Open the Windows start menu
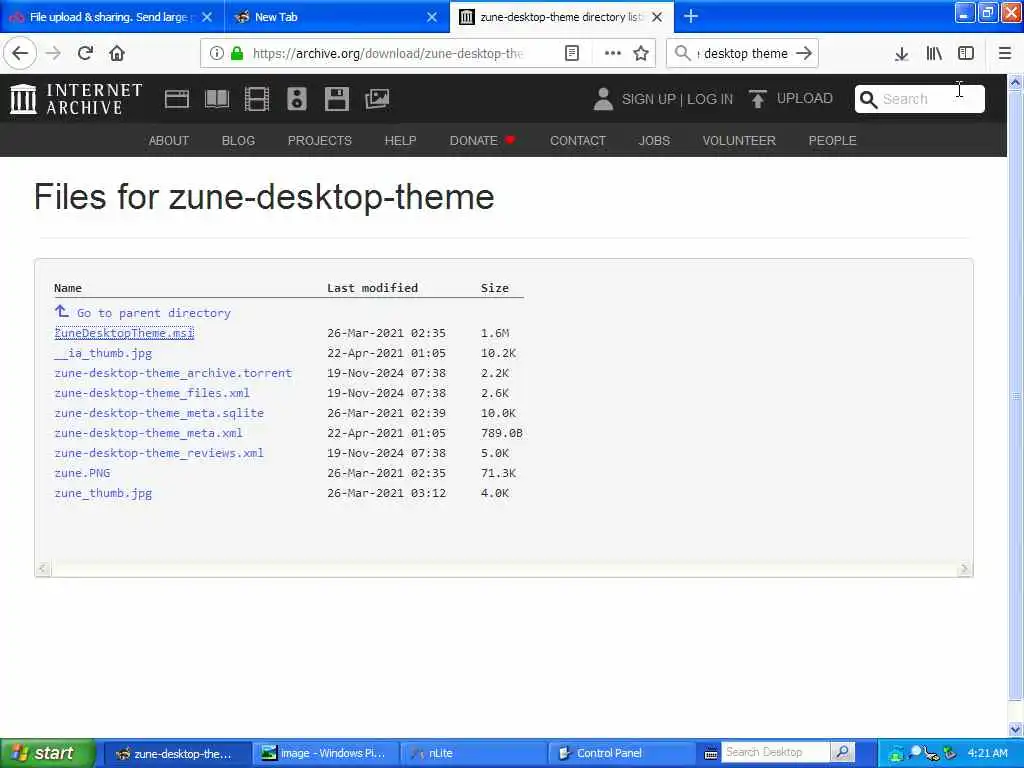 pos(47,753)
